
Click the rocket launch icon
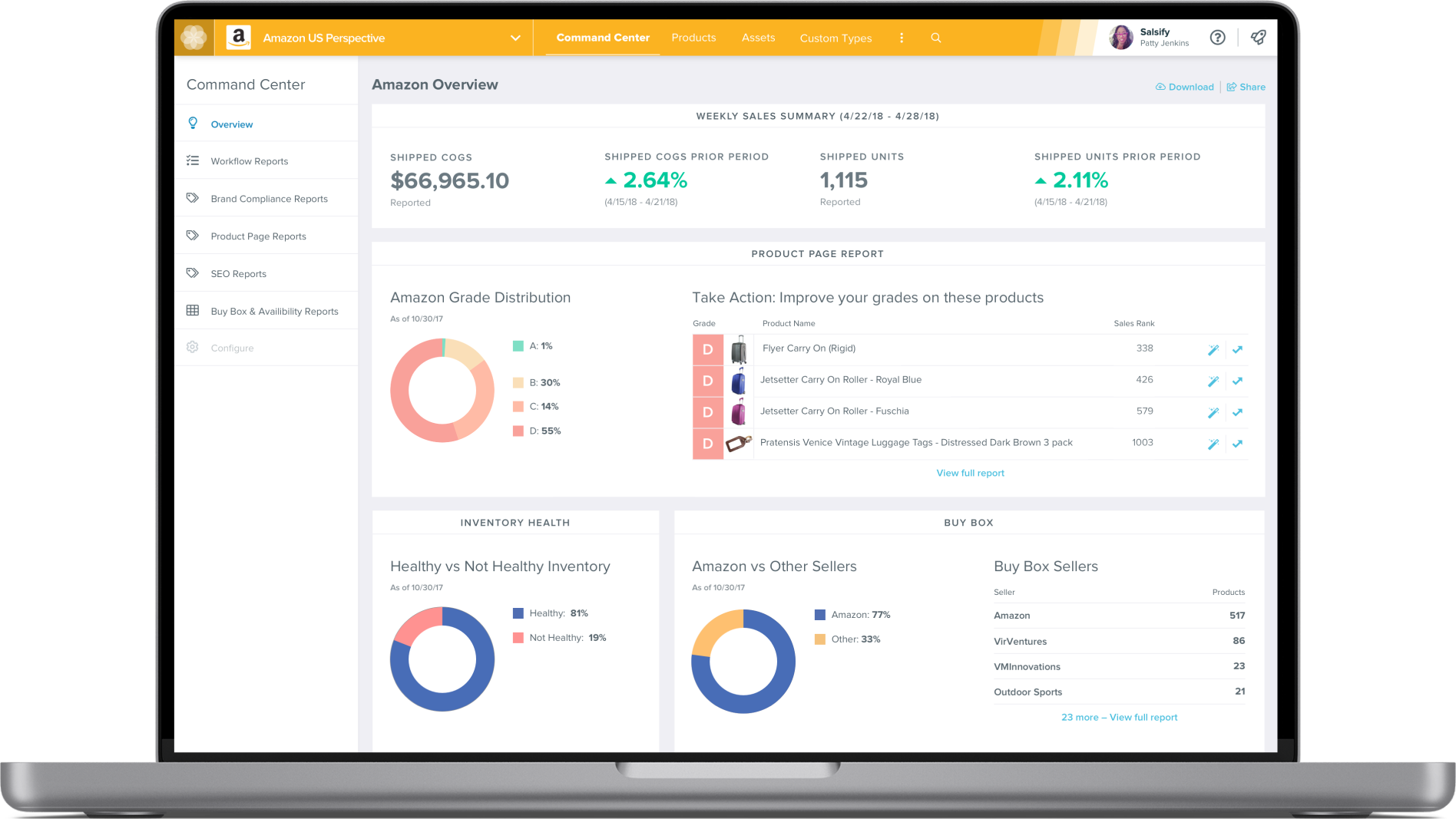coord(1258,38)
